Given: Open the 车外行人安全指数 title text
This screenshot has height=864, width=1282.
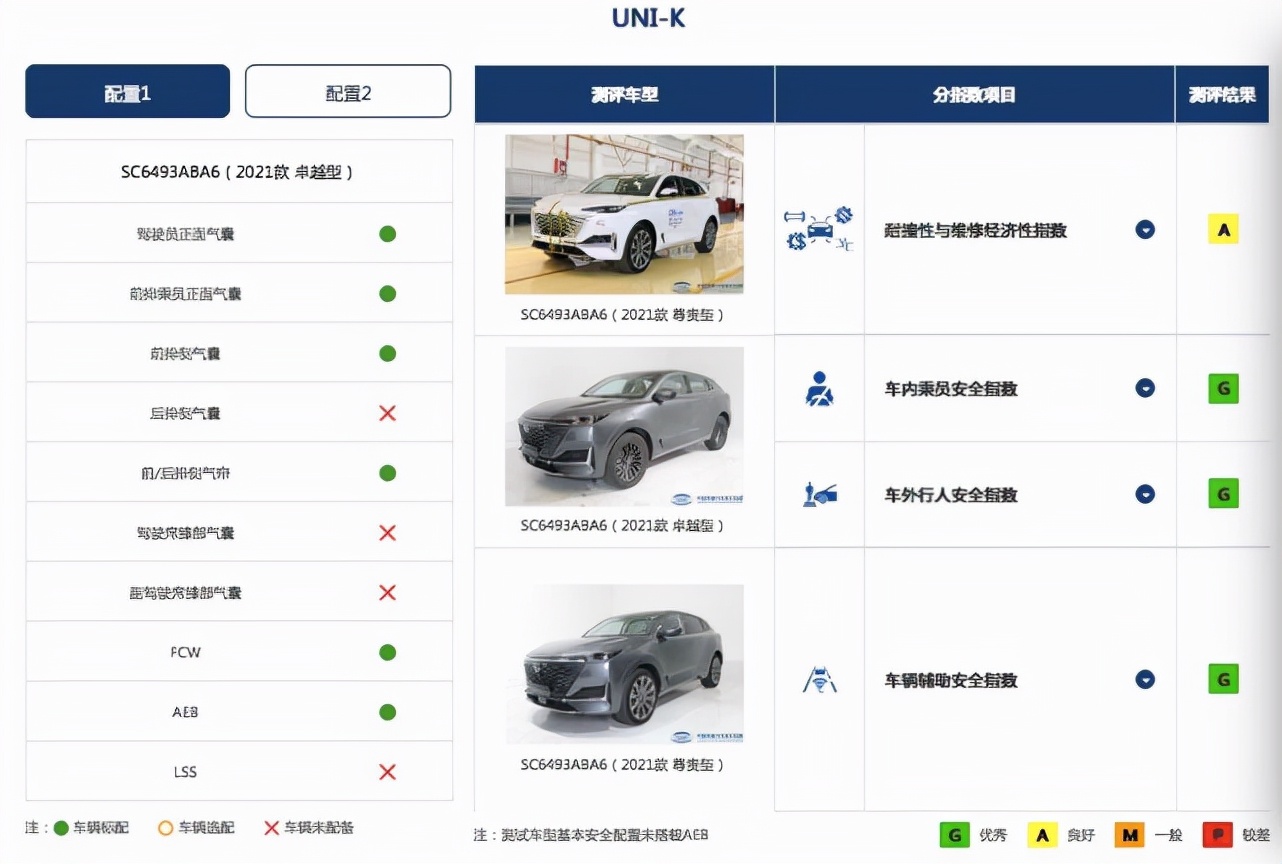Looking at the screenshot, I should 951,494.
